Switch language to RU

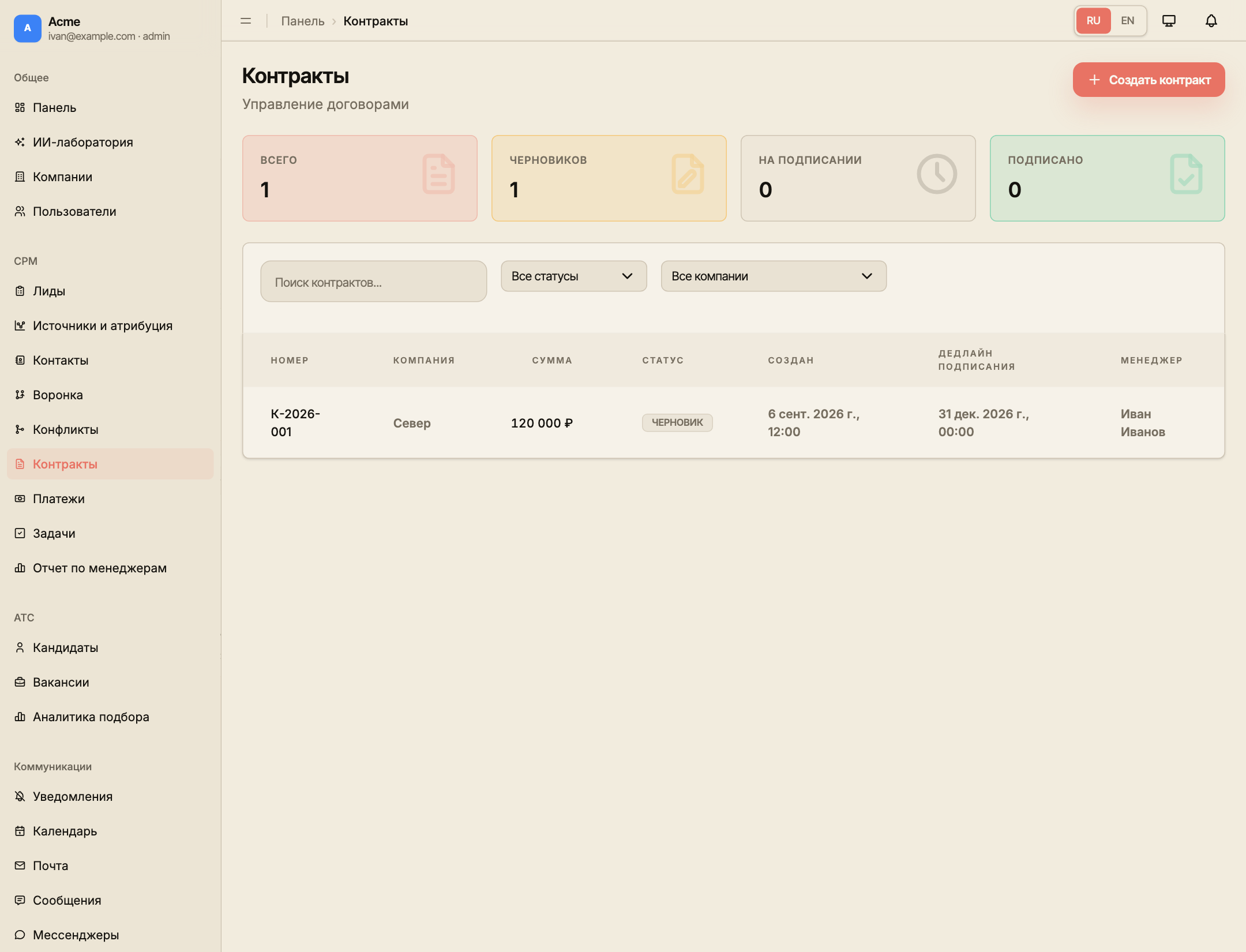click(1093, 21)
